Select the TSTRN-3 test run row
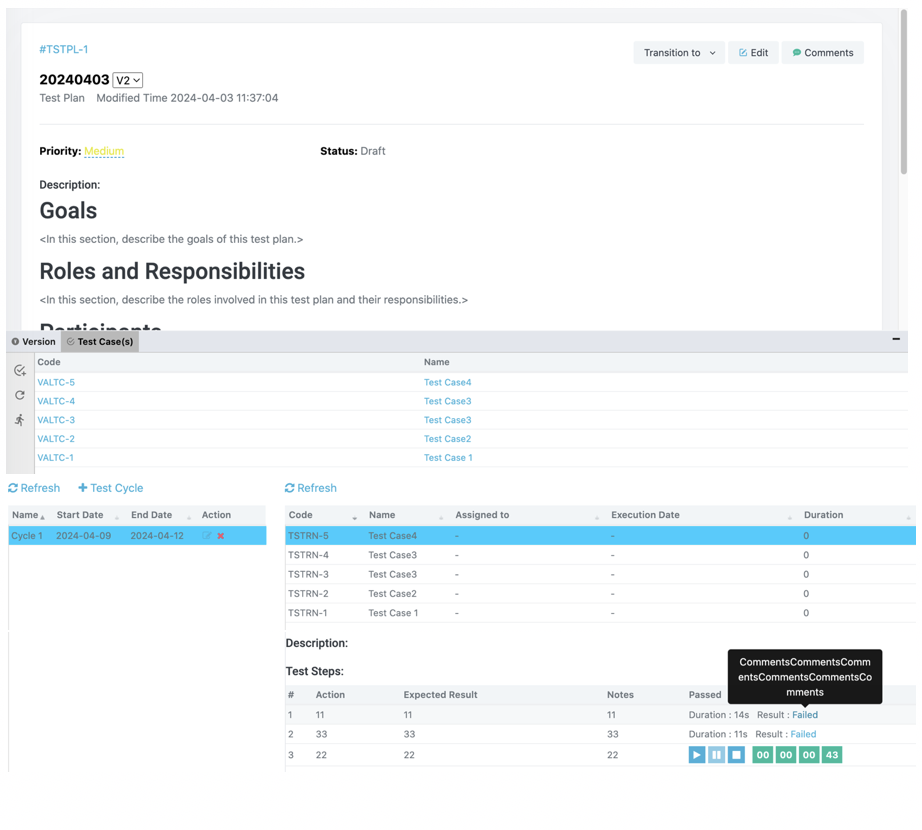The height and width of the screenshot is (830, 922). [600, 574]
